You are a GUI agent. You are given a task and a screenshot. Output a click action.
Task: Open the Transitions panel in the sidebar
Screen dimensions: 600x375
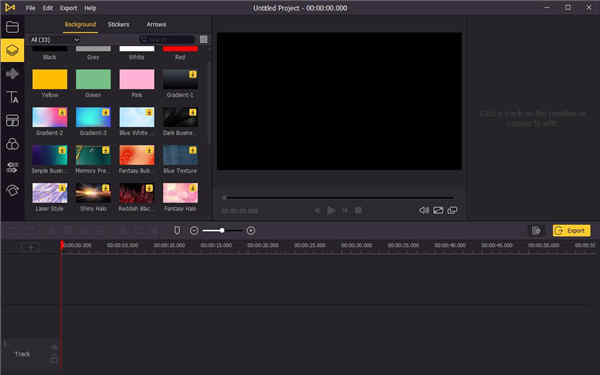coord(12,168)
